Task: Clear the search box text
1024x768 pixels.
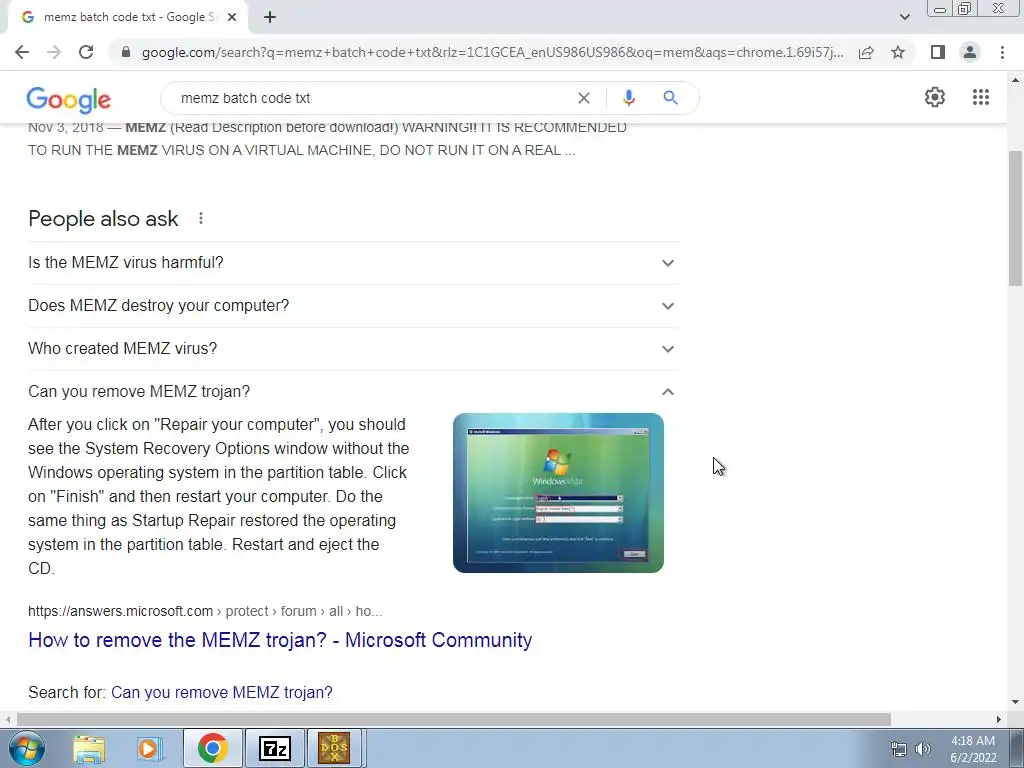Action: pos(584,98)
